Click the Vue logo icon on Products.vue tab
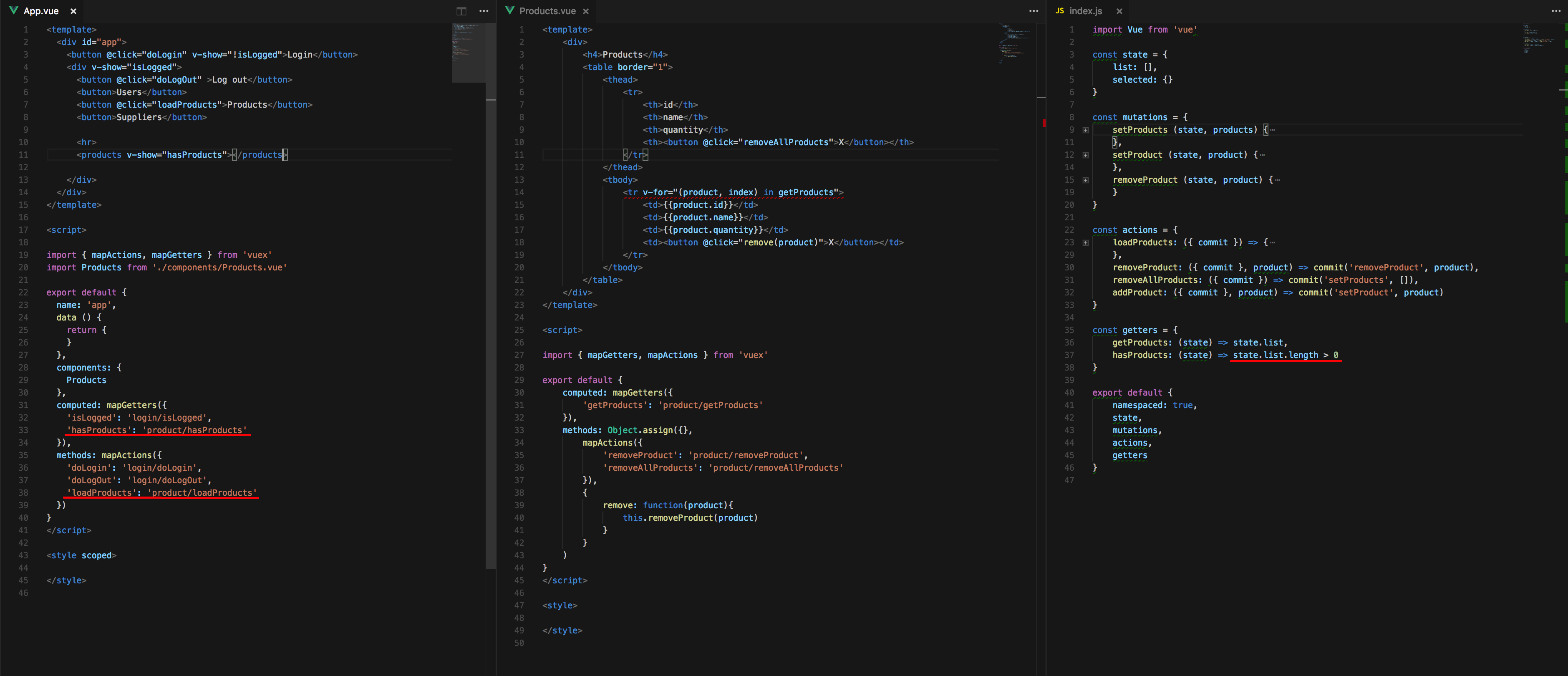Viewport: 1568px width, 676px height. (x=510, y=11)
